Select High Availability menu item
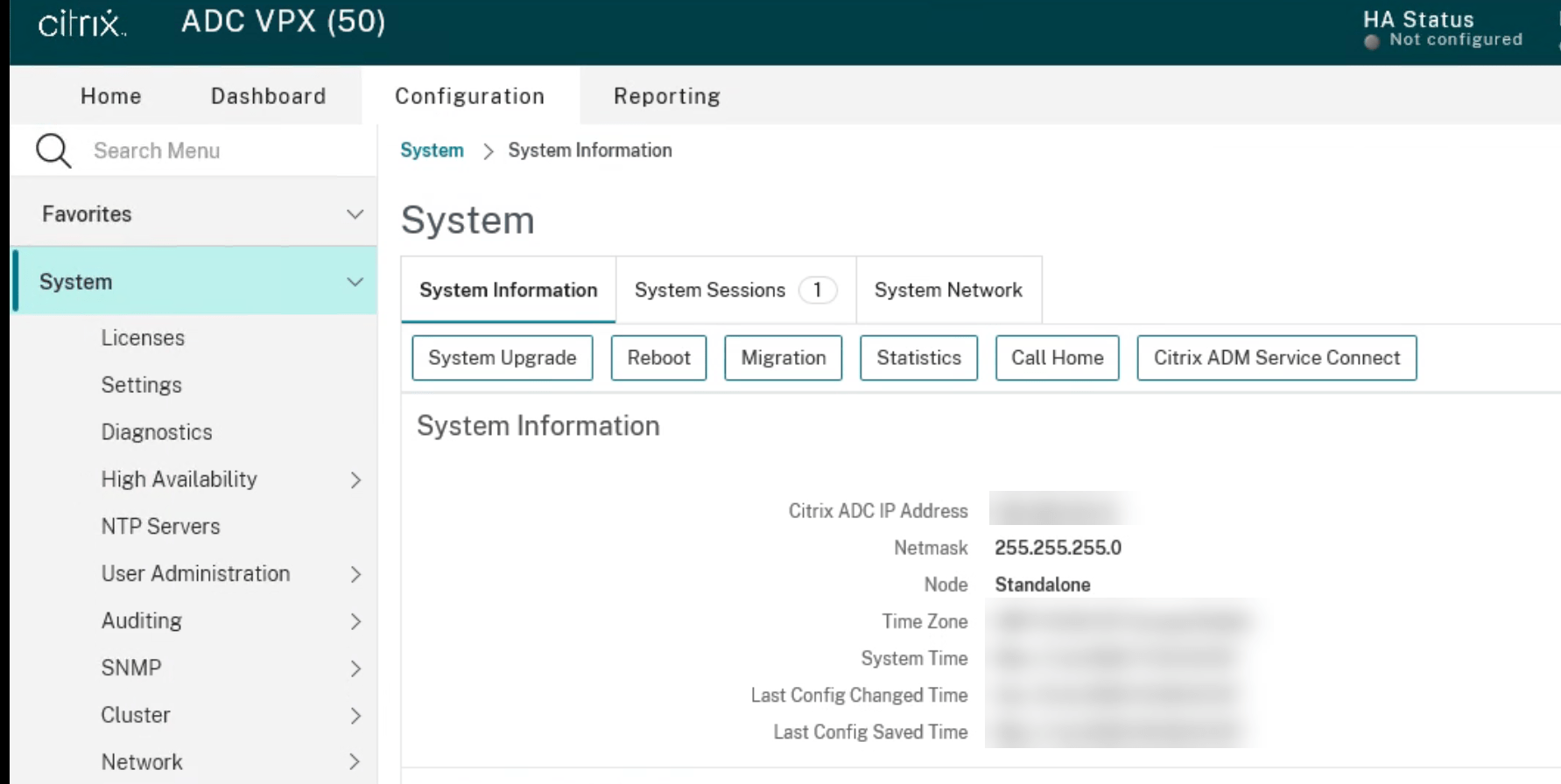 tap(179, 479)
